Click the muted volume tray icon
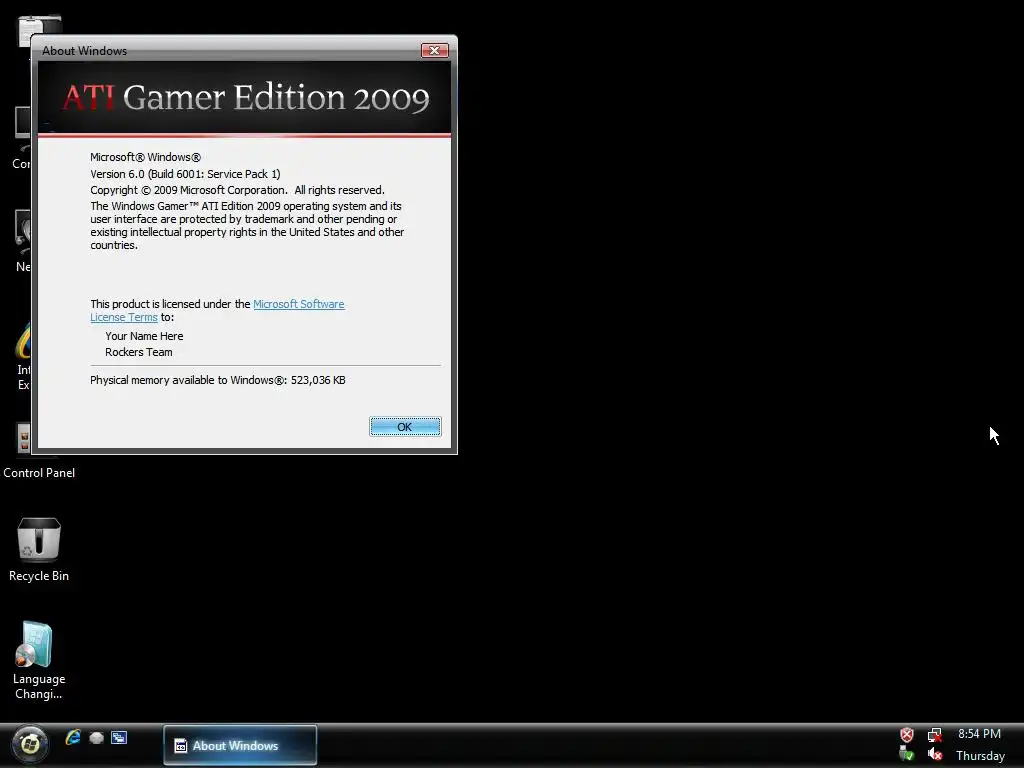This screenshot has width=1024, height=768. [x=935, y=755]
